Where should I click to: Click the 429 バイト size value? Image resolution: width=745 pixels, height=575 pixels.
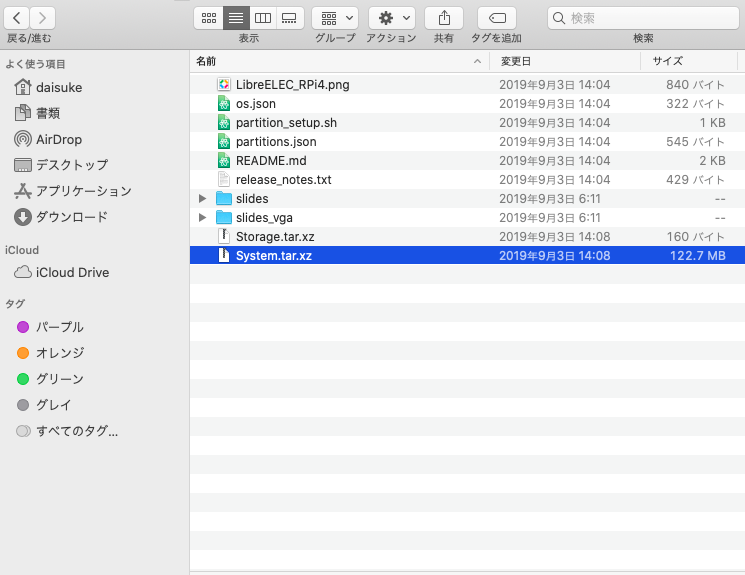[696, 180]
